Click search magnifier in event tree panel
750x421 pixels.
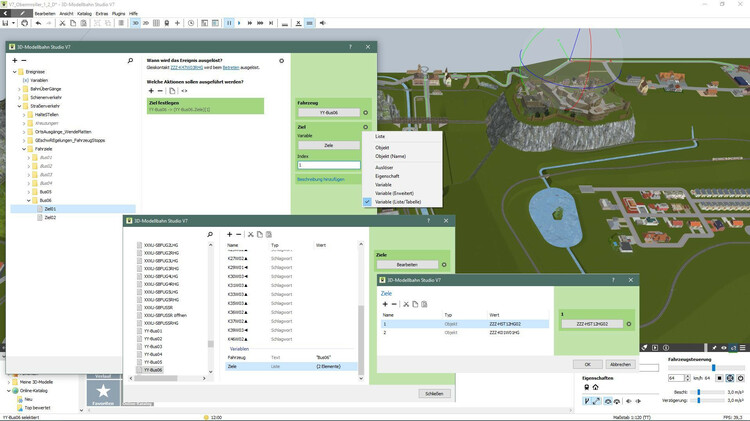pyautogui.click(x=130, y=61)
